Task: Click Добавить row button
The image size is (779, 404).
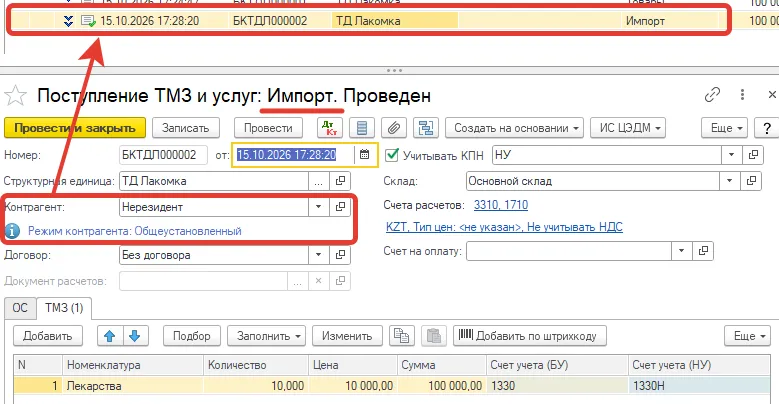Action: tap(48, 336)
